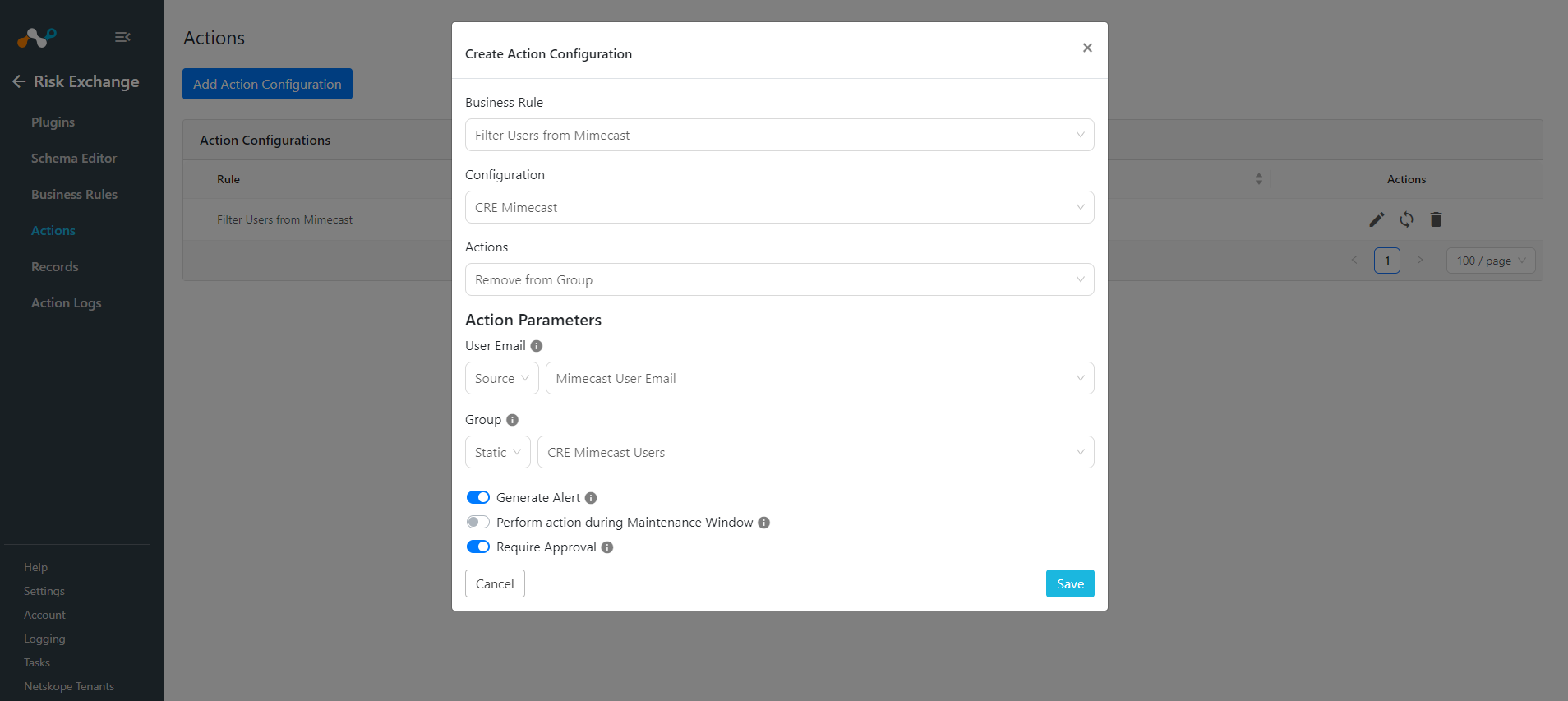Turn off the Require Approval switch
Viewport: 1568px width, 701px height.
tap(478, 547)
